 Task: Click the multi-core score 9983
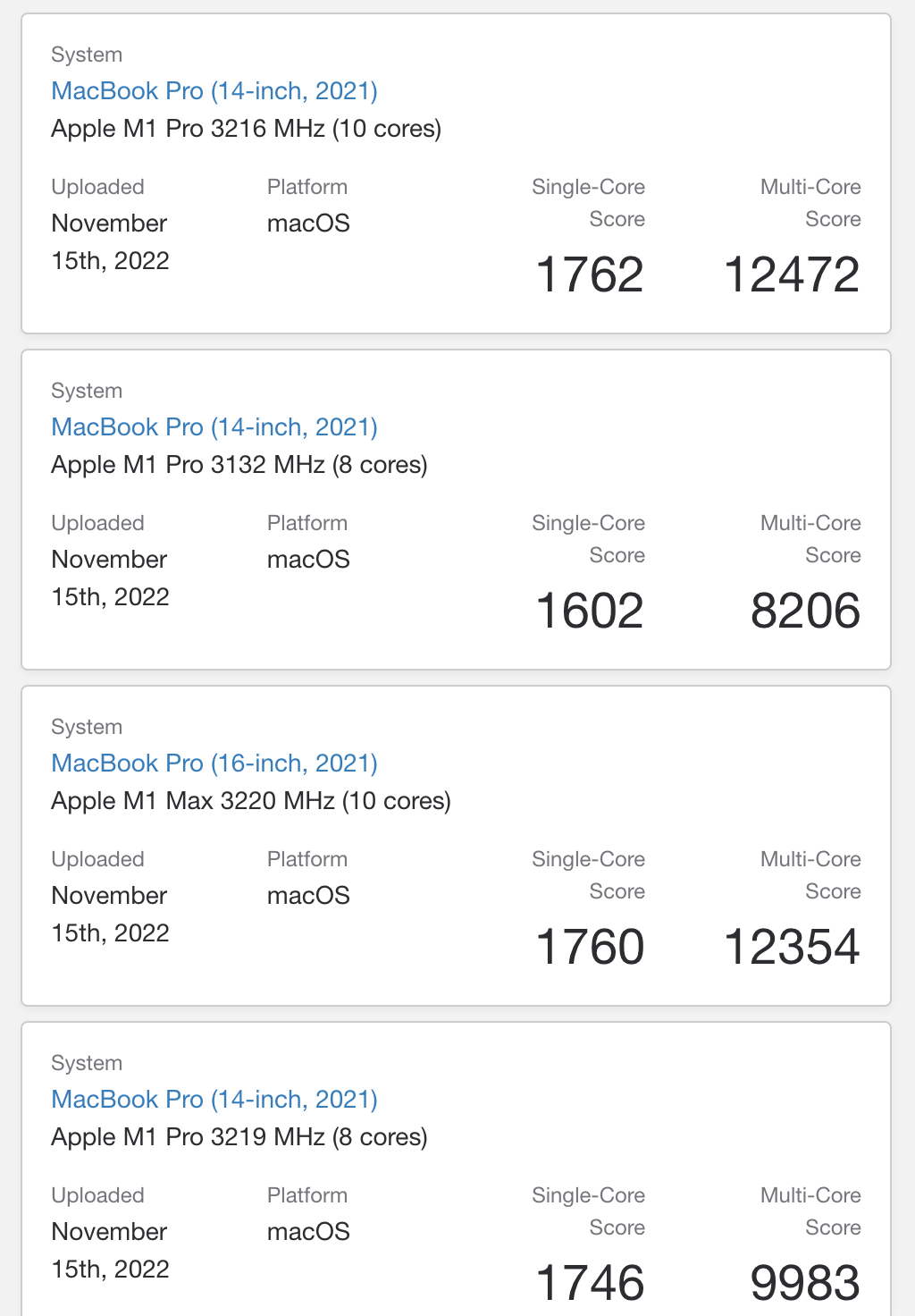805,1283
